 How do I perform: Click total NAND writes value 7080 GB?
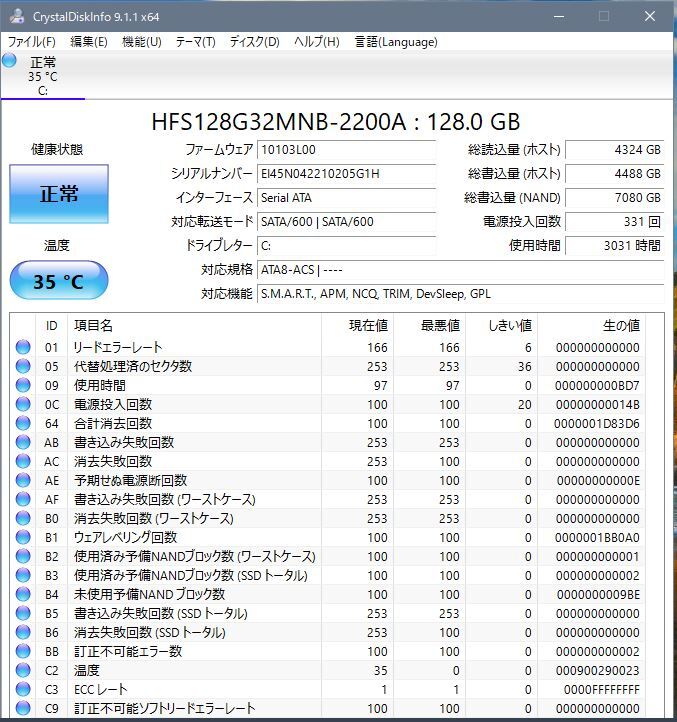614,198
